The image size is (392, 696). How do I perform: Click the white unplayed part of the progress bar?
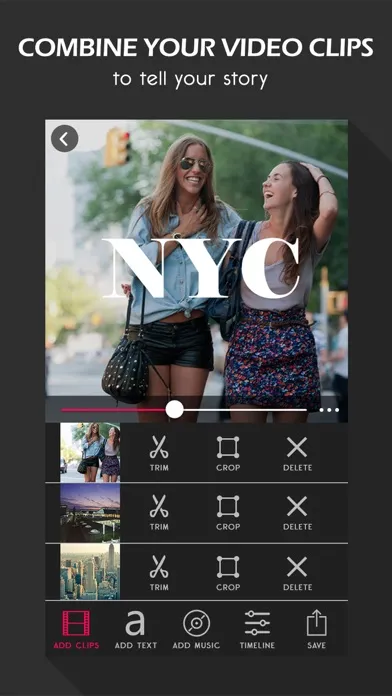click(245, 410)
